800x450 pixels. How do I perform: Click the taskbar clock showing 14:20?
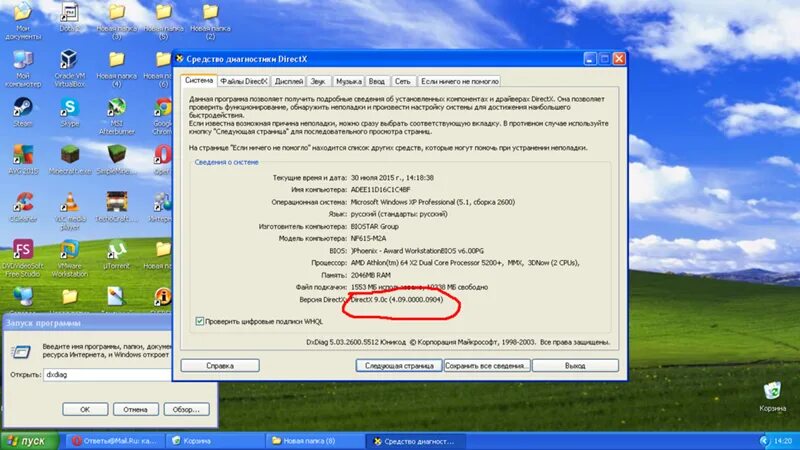[783, 440]
